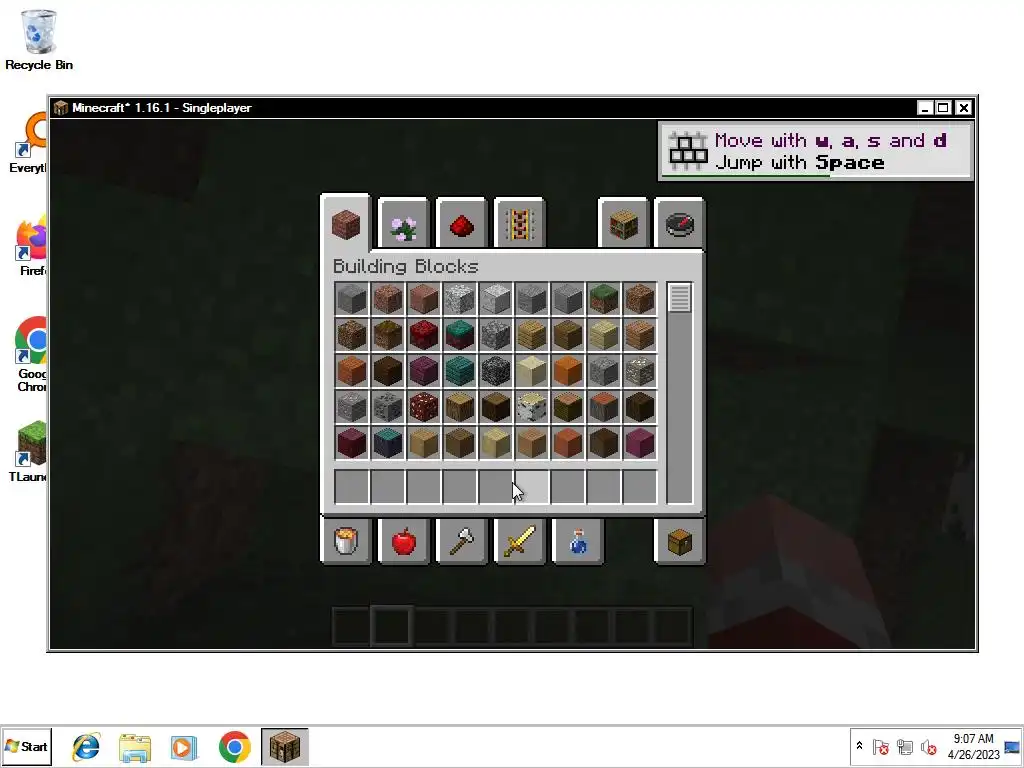Click the muted volume tray icon
Screen dimensions: 1024x768
pos(928,746)
